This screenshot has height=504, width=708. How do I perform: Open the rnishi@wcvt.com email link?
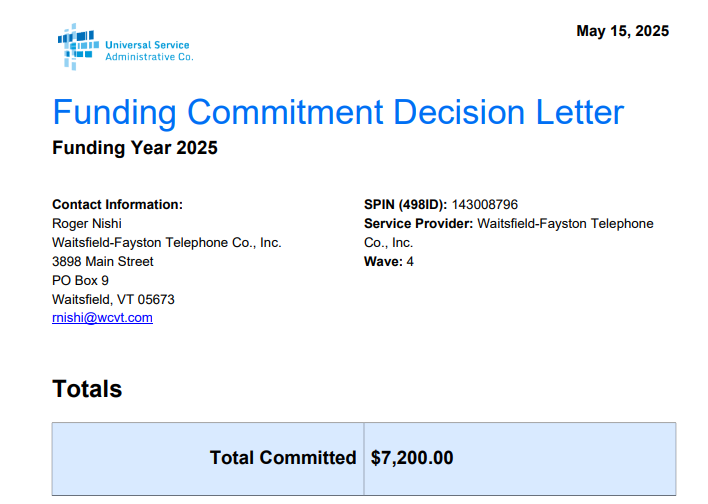(102, 318)
